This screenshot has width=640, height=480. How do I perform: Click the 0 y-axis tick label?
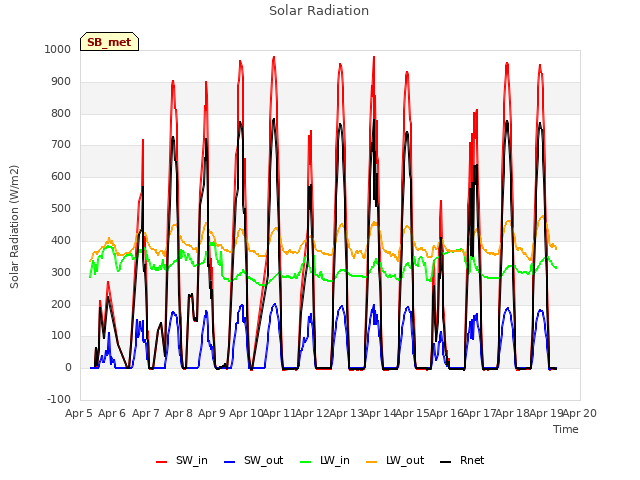68,367
